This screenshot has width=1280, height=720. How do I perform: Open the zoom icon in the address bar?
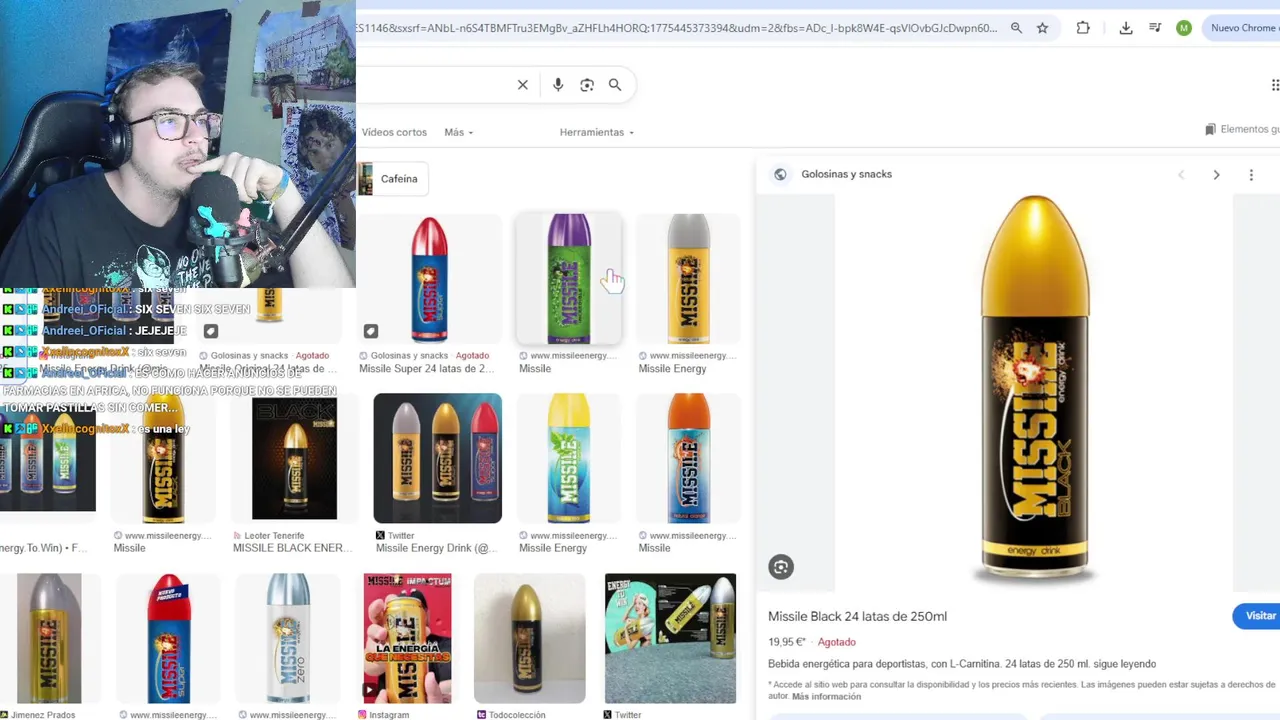pyautogui.click(x=1016, y=28)
